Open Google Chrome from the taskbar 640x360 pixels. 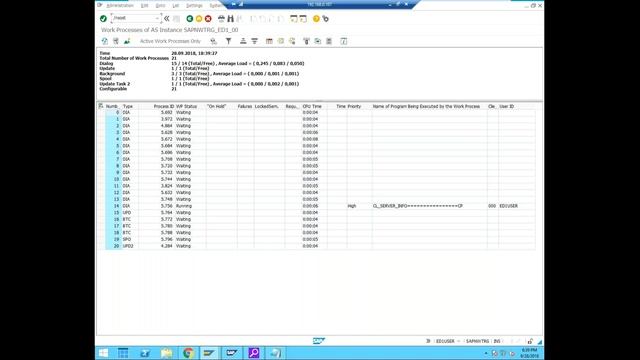(188, 353)
